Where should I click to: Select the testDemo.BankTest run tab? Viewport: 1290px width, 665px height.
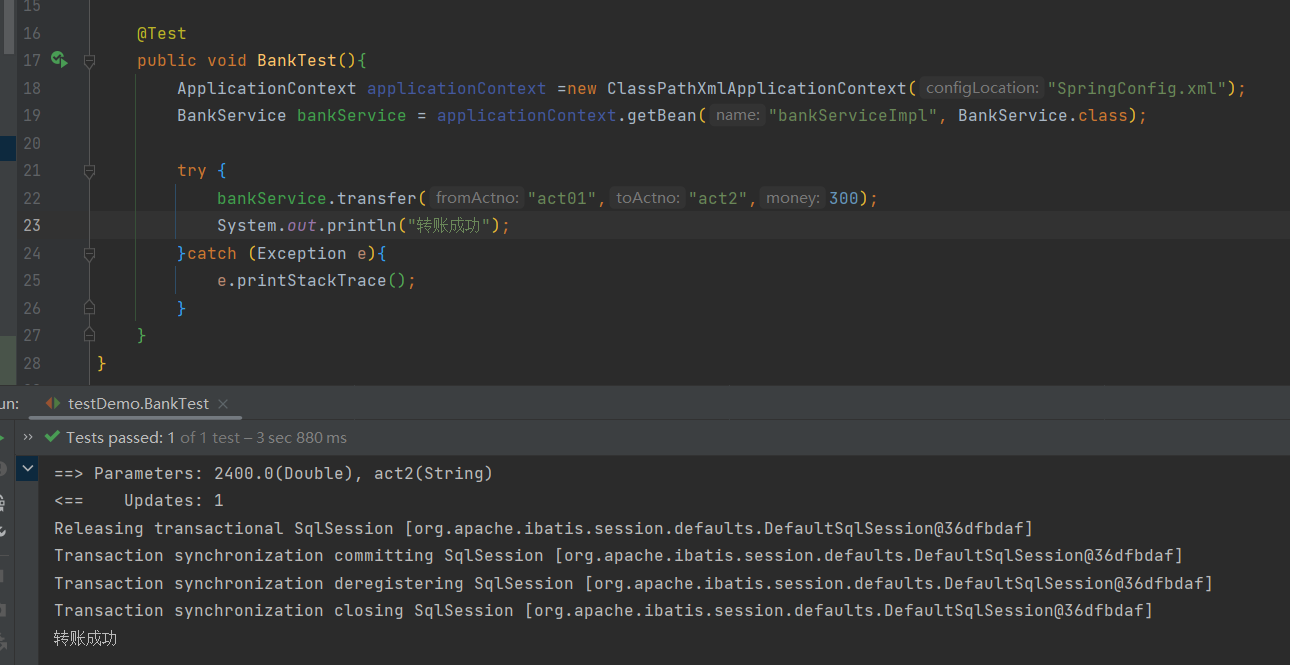pyautogui.click(x=138, y=404)
